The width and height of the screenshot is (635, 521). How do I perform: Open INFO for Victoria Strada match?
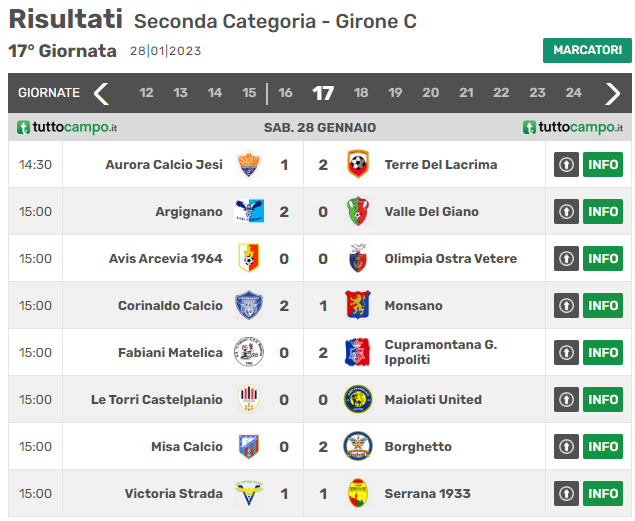pos(603,493)
